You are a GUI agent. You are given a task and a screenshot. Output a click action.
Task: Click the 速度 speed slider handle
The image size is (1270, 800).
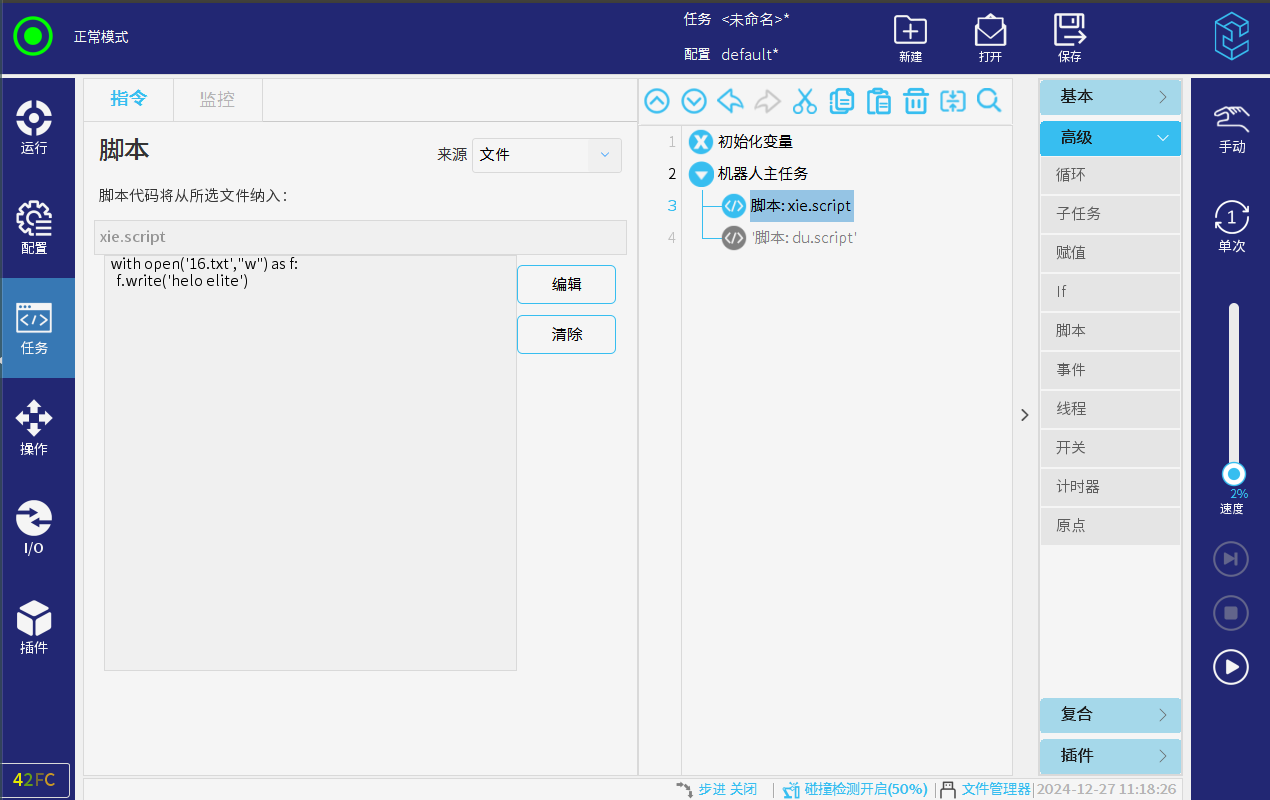1234,473
